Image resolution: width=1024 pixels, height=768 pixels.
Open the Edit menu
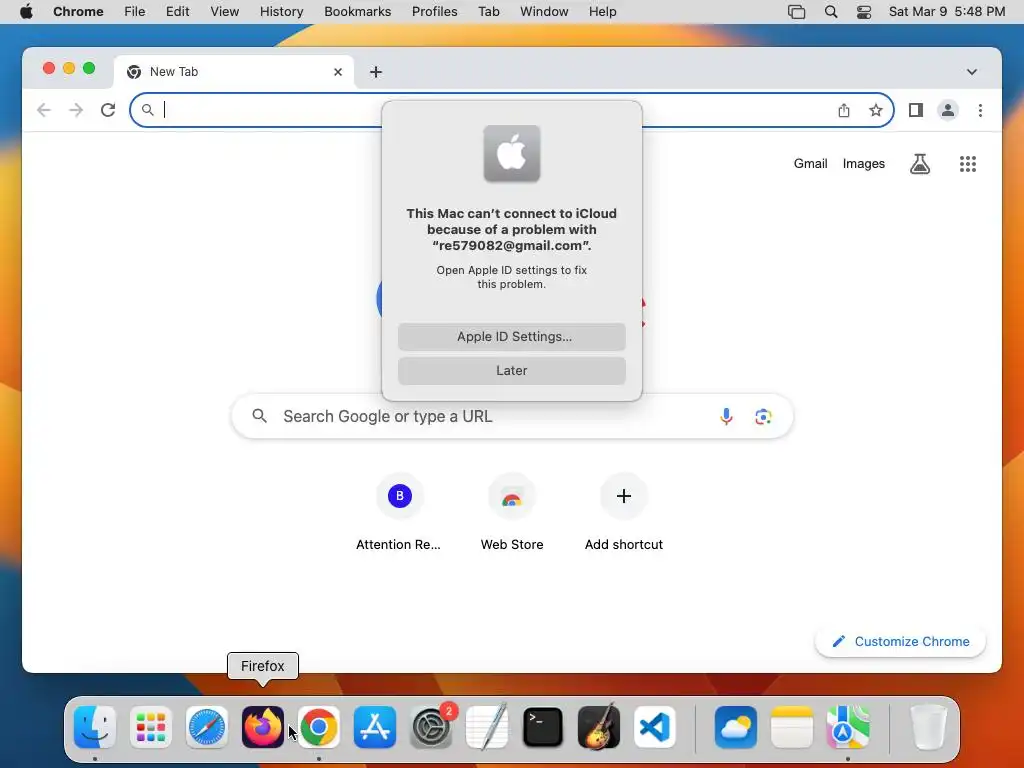click(177, 12)
